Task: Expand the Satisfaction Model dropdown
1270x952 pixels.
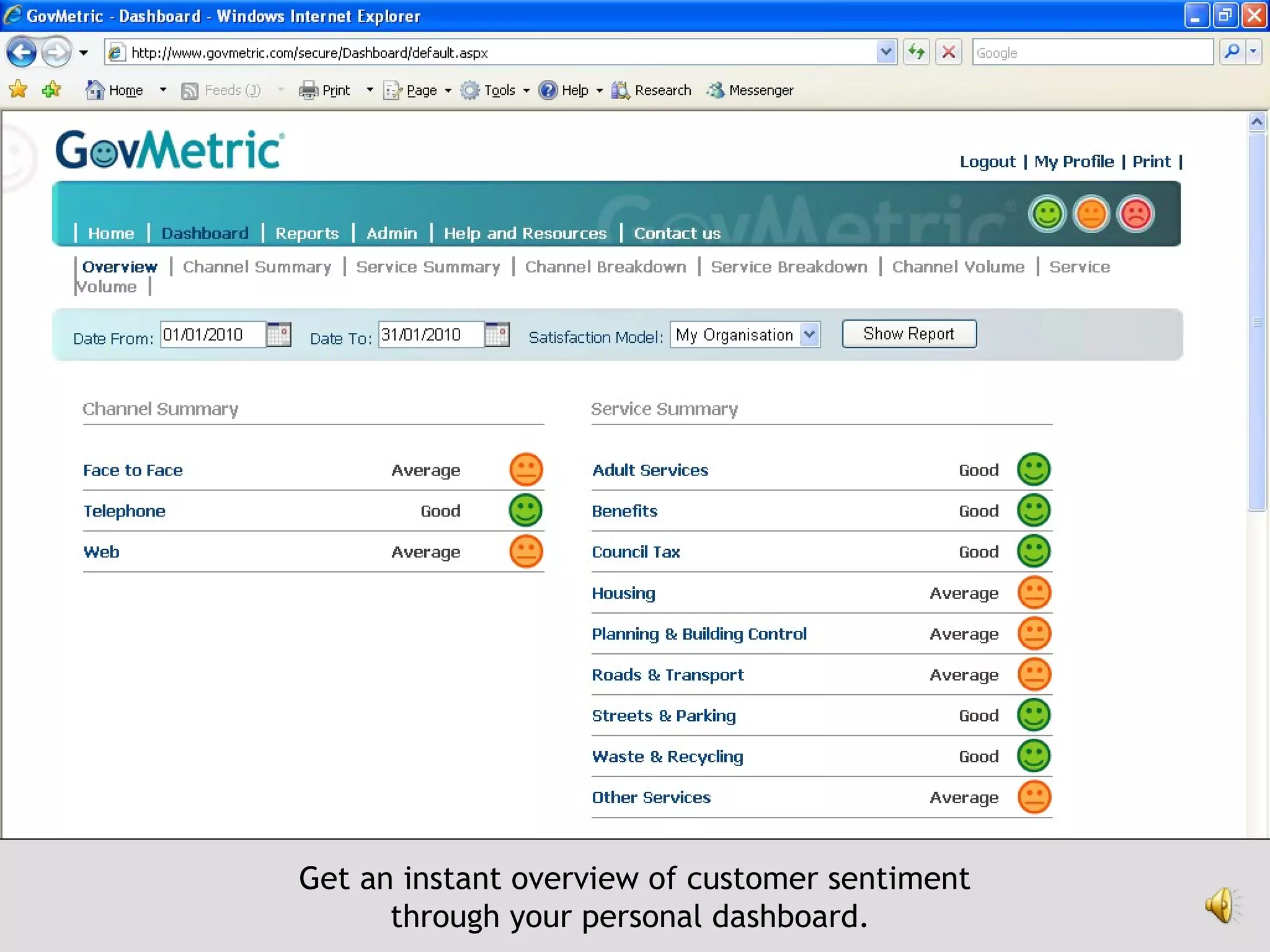Action: pos(809,335)
